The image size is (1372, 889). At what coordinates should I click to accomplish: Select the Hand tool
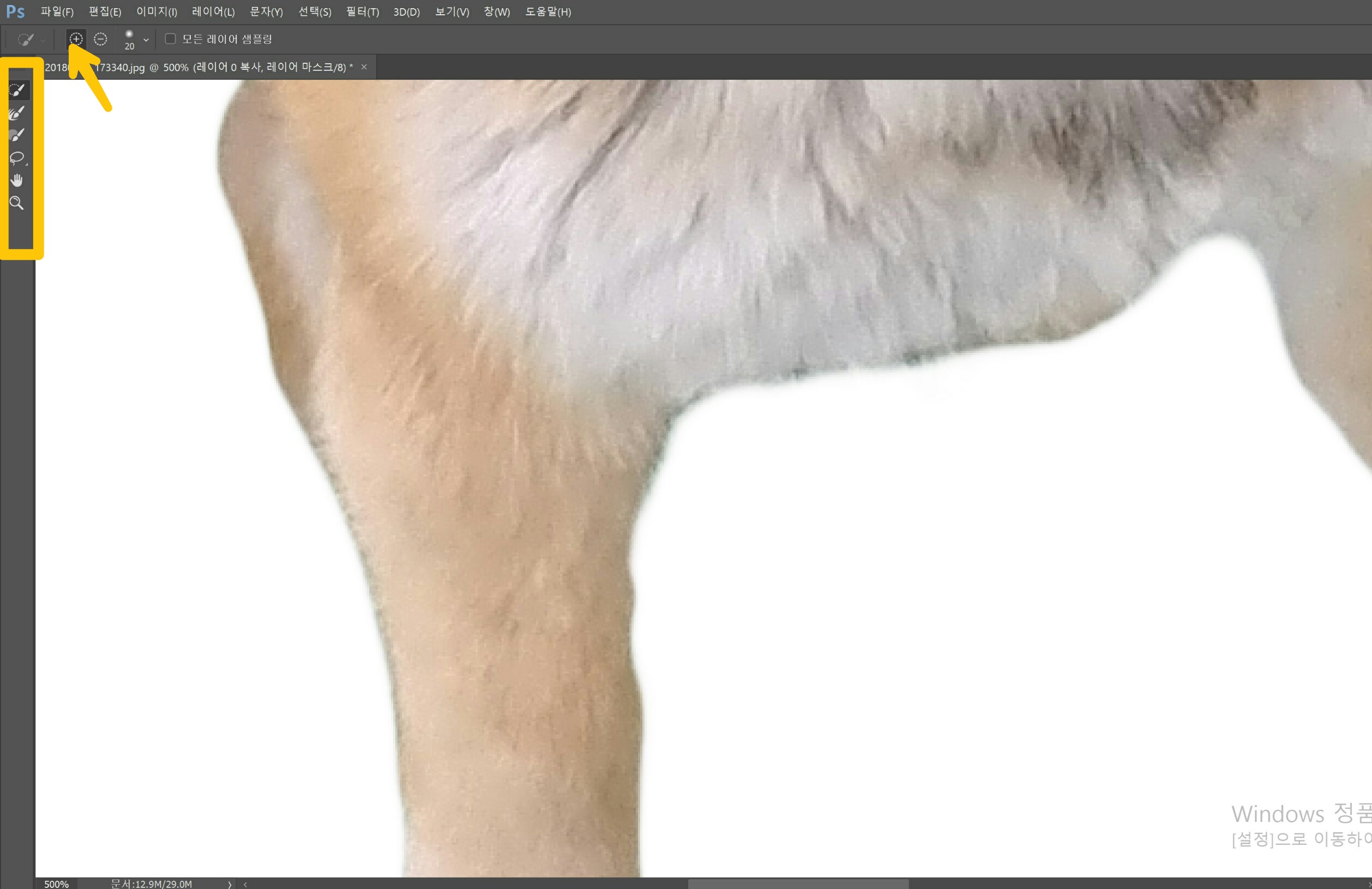(17, 181)
